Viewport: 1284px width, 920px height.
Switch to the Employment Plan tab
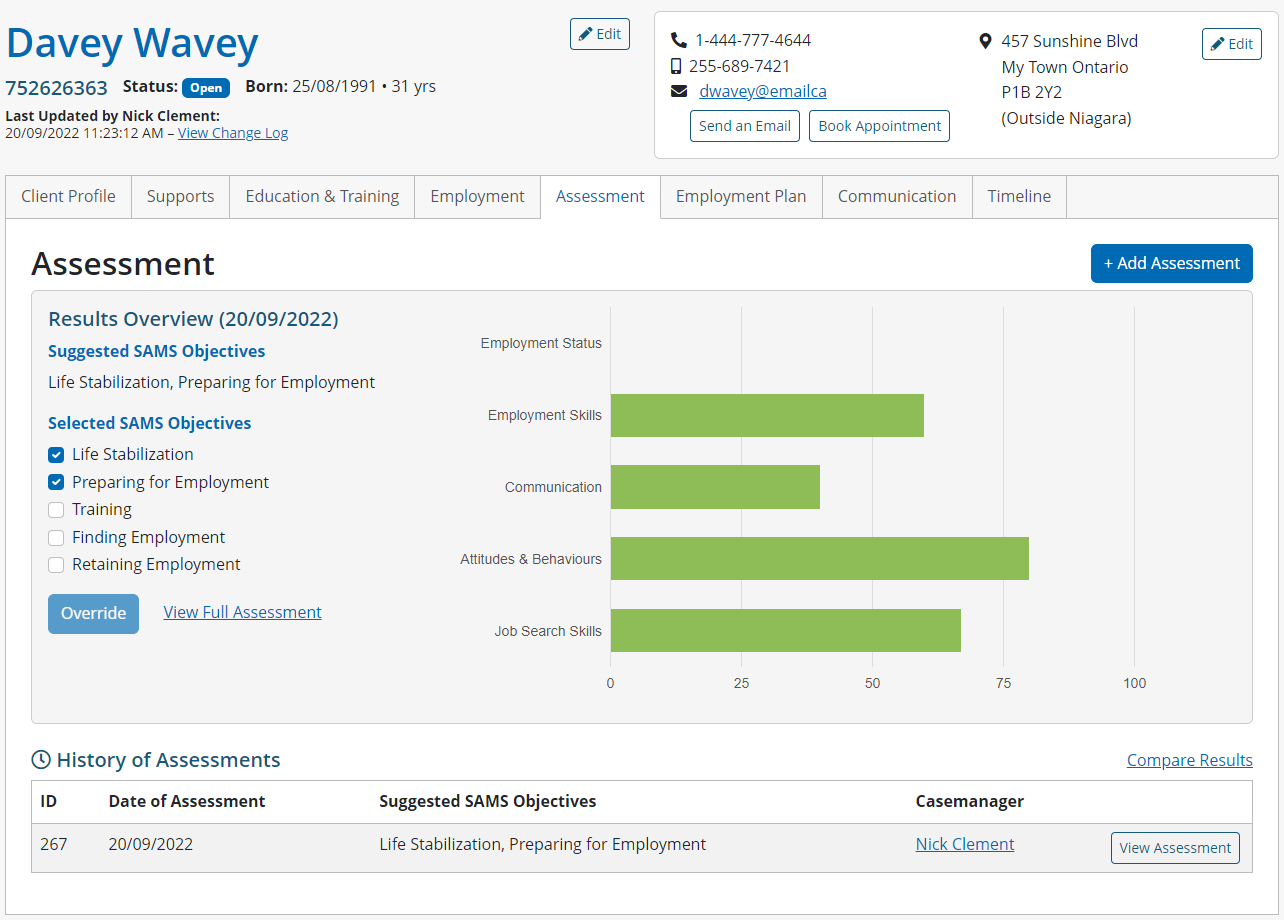[x=740, y=197]
